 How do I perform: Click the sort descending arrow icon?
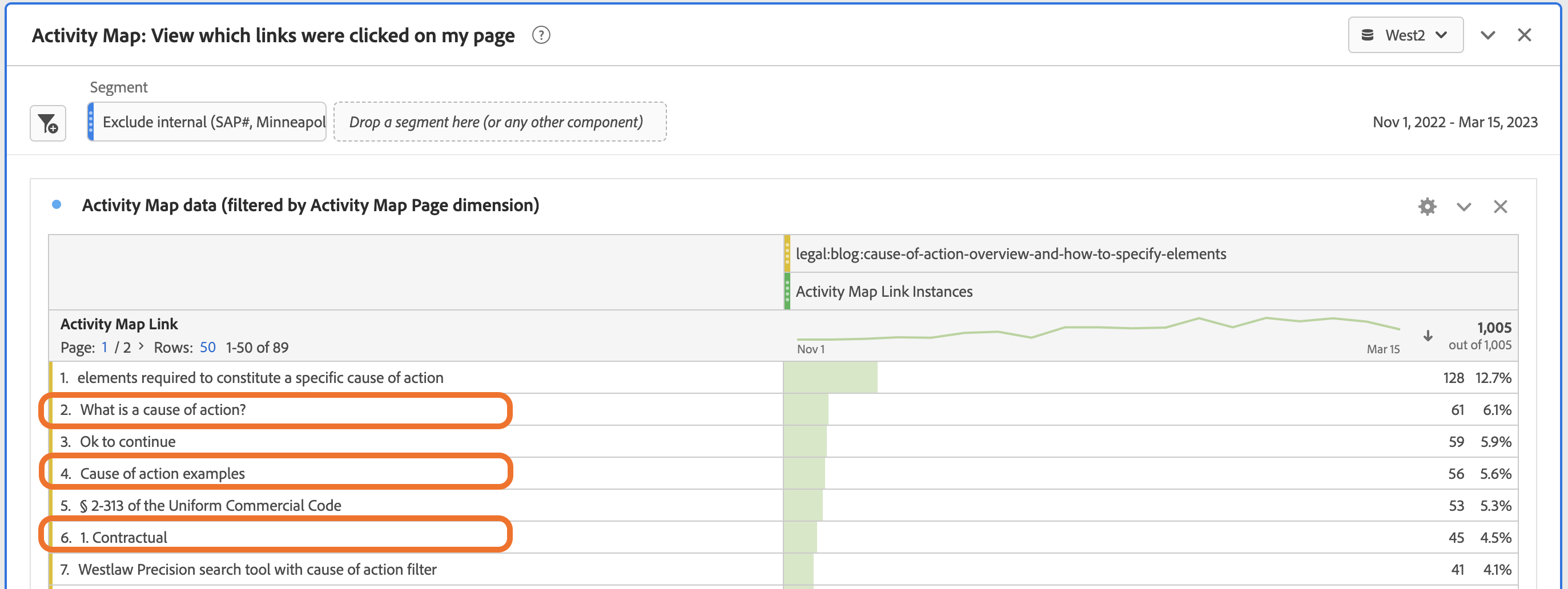(x=1428, y=336)
